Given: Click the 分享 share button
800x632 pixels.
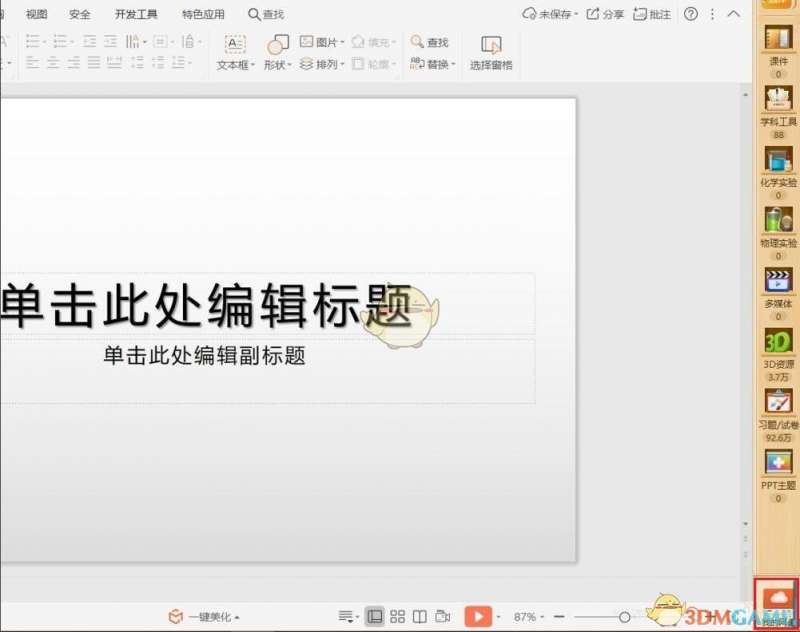Looking at the screenshot, I should point(605,14).
